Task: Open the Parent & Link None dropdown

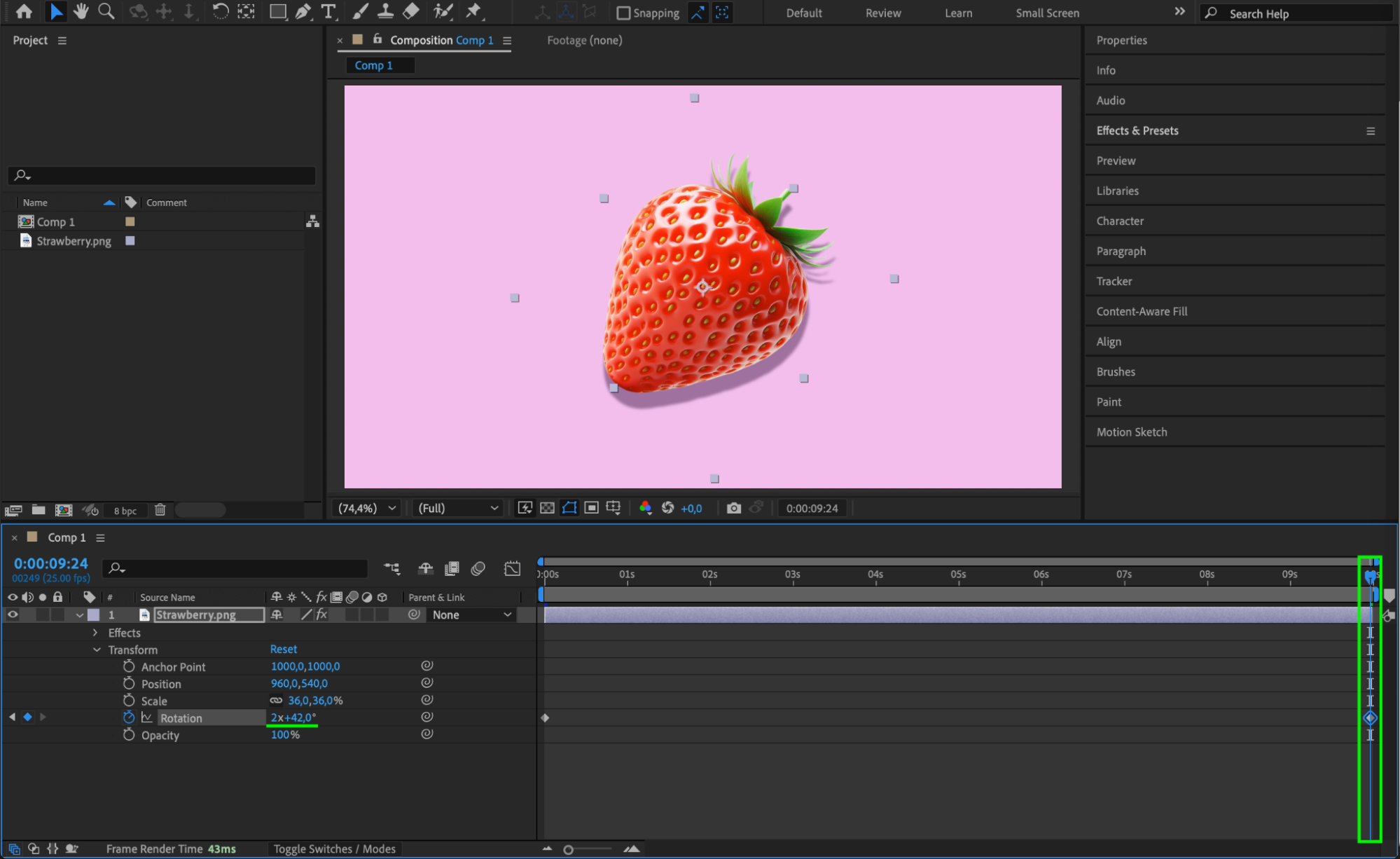Action: [471, 614]
